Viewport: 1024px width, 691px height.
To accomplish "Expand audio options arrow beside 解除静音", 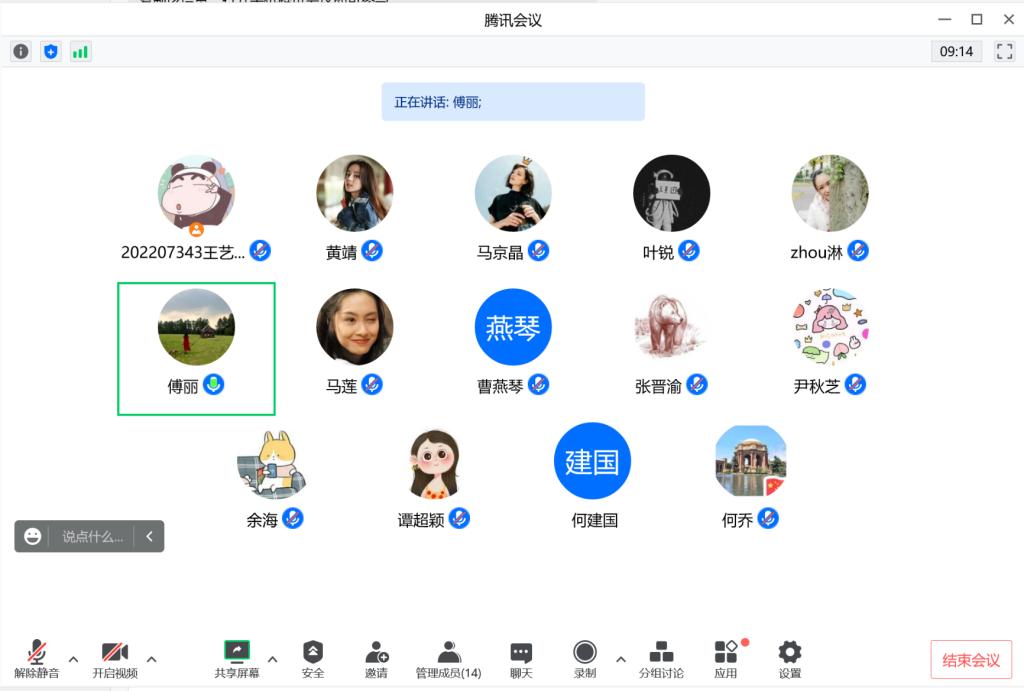I will point(74,659).
